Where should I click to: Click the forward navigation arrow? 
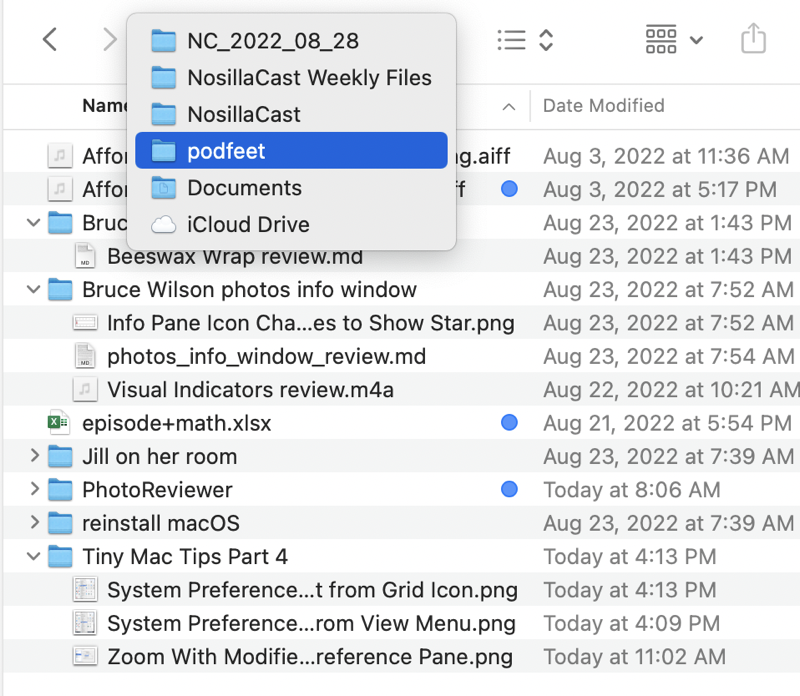[109, 40]
